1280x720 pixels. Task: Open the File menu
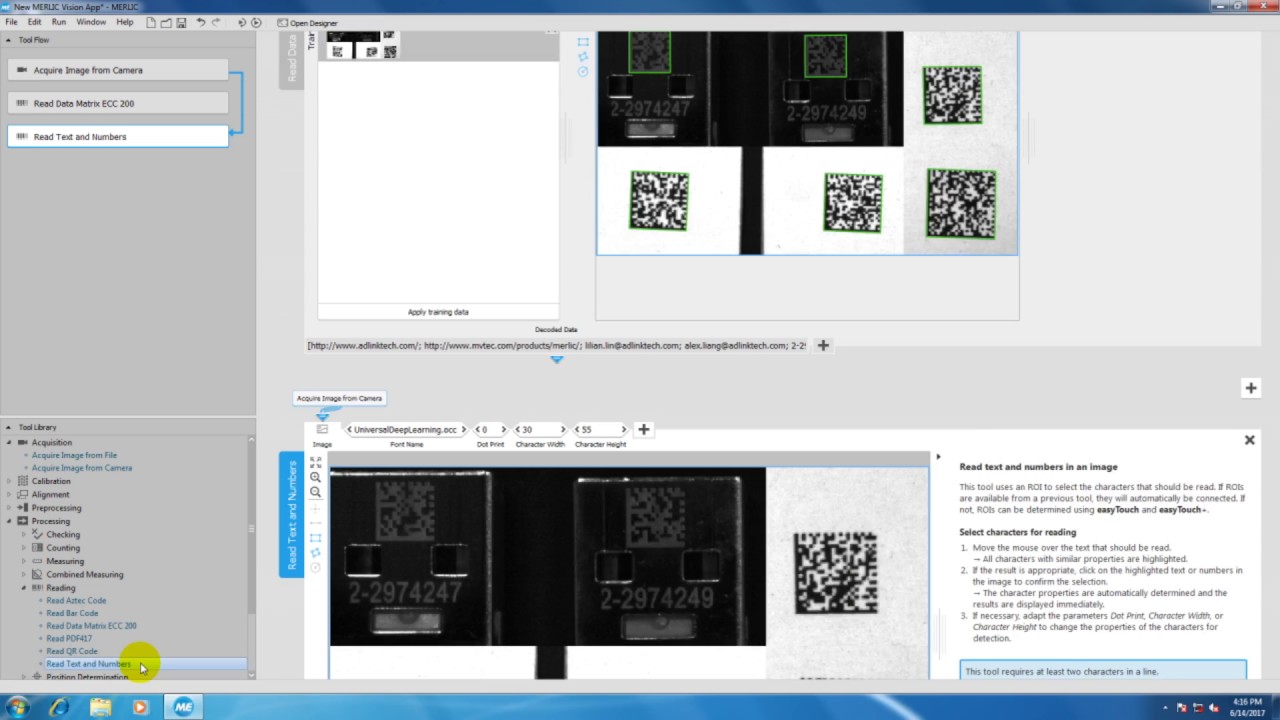coord(11,22)
